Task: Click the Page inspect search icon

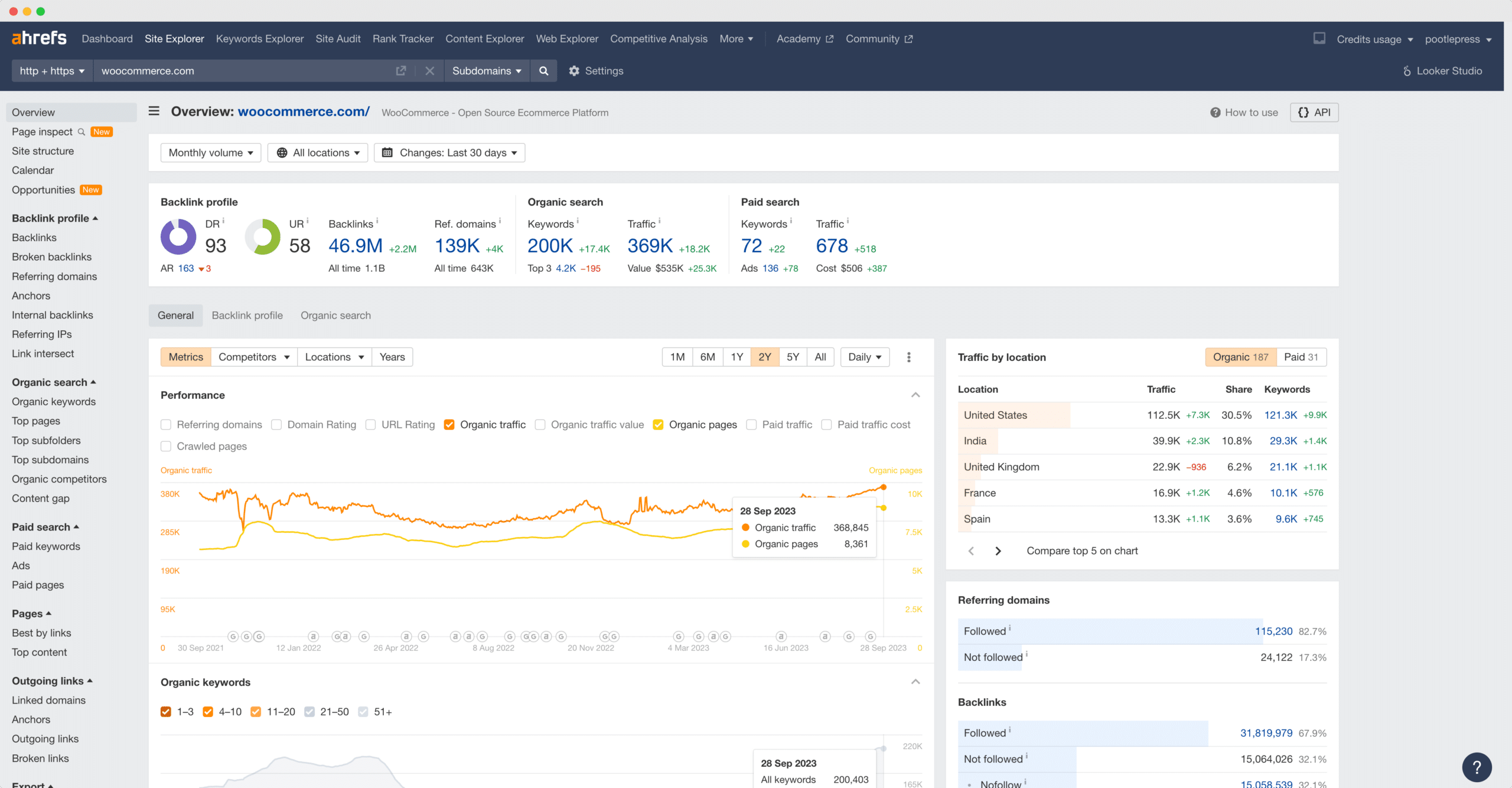Action: pos(82,132)
